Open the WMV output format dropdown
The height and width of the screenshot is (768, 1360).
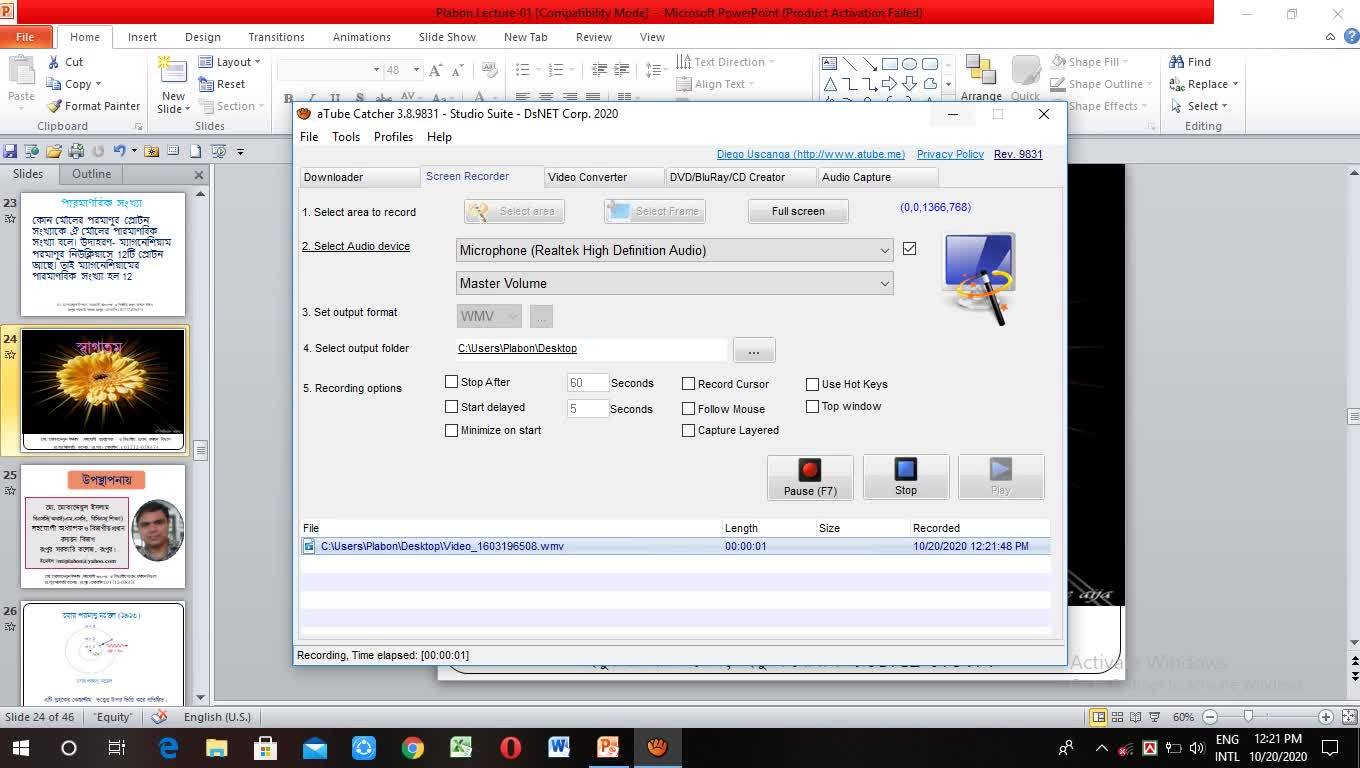tap(489, 316)
